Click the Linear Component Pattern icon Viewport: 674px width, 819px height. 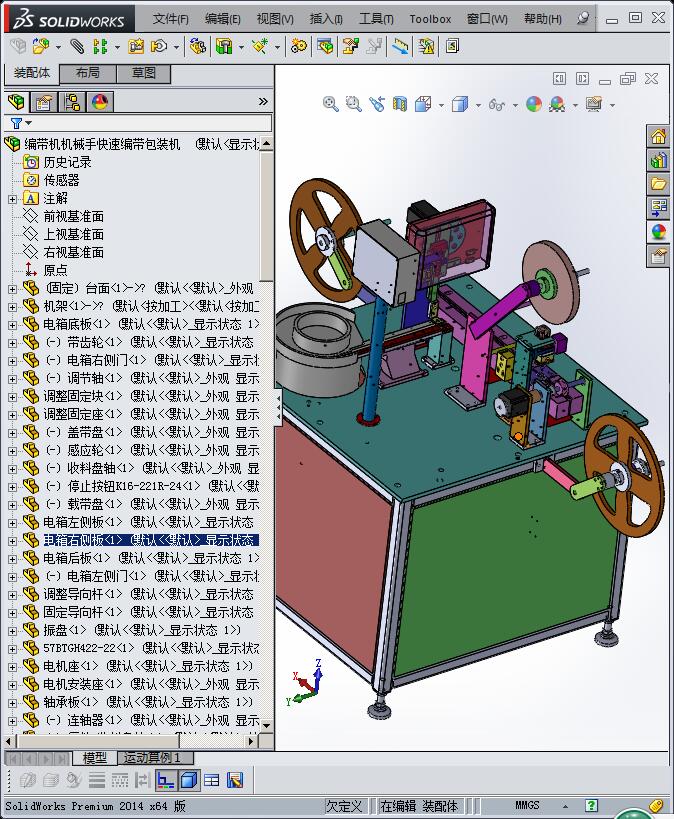pos(99,46)
